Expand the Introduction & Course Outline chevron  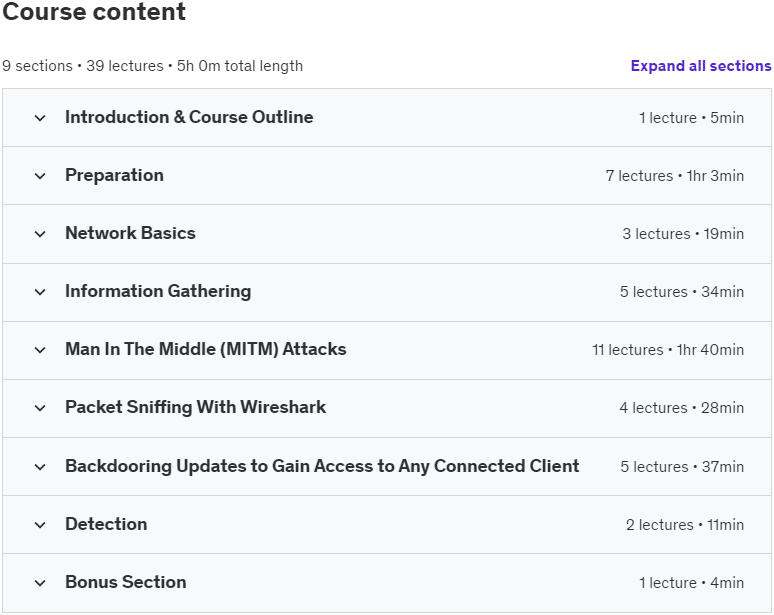40,118
